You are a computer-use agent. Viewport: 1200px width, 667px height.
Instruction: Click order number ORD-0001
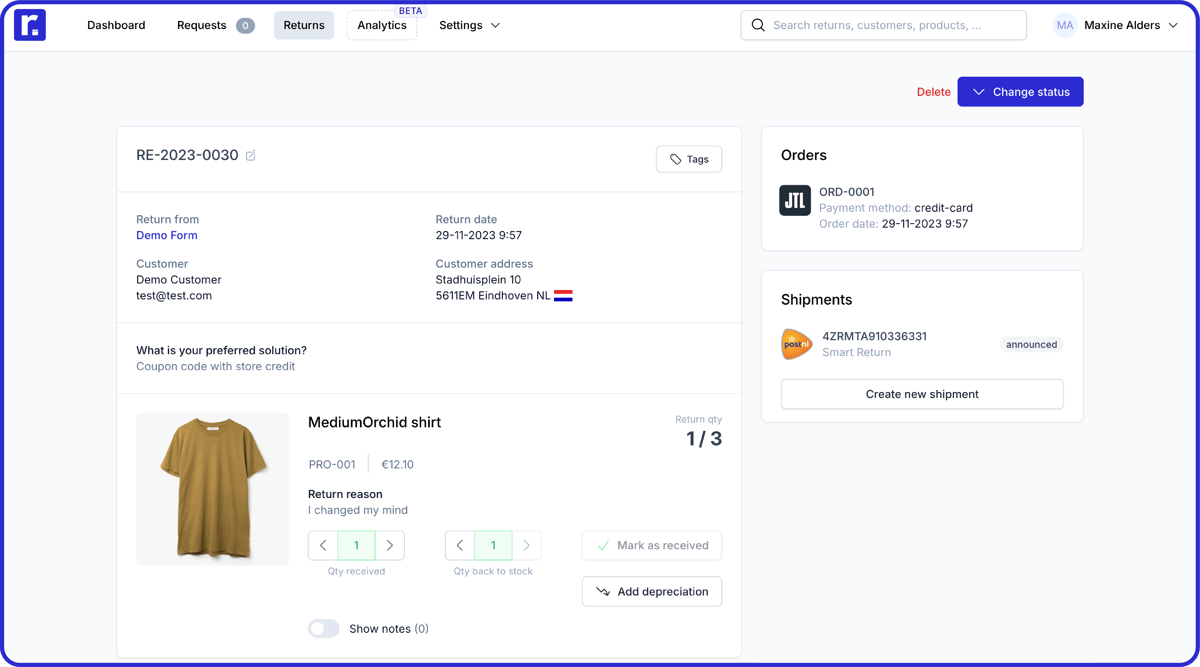[847, 192]
